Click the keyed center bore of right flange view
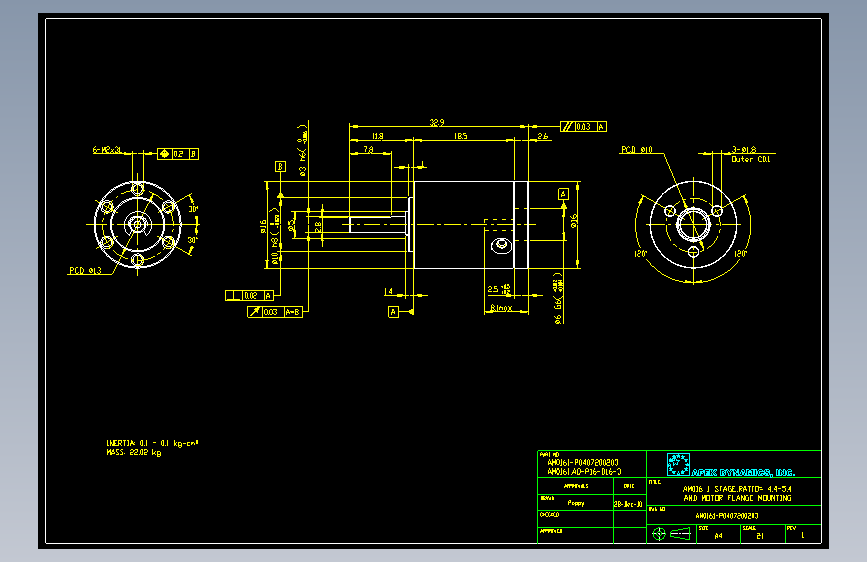The height and width of the screenshot is (562, 867). coord(693,224)
